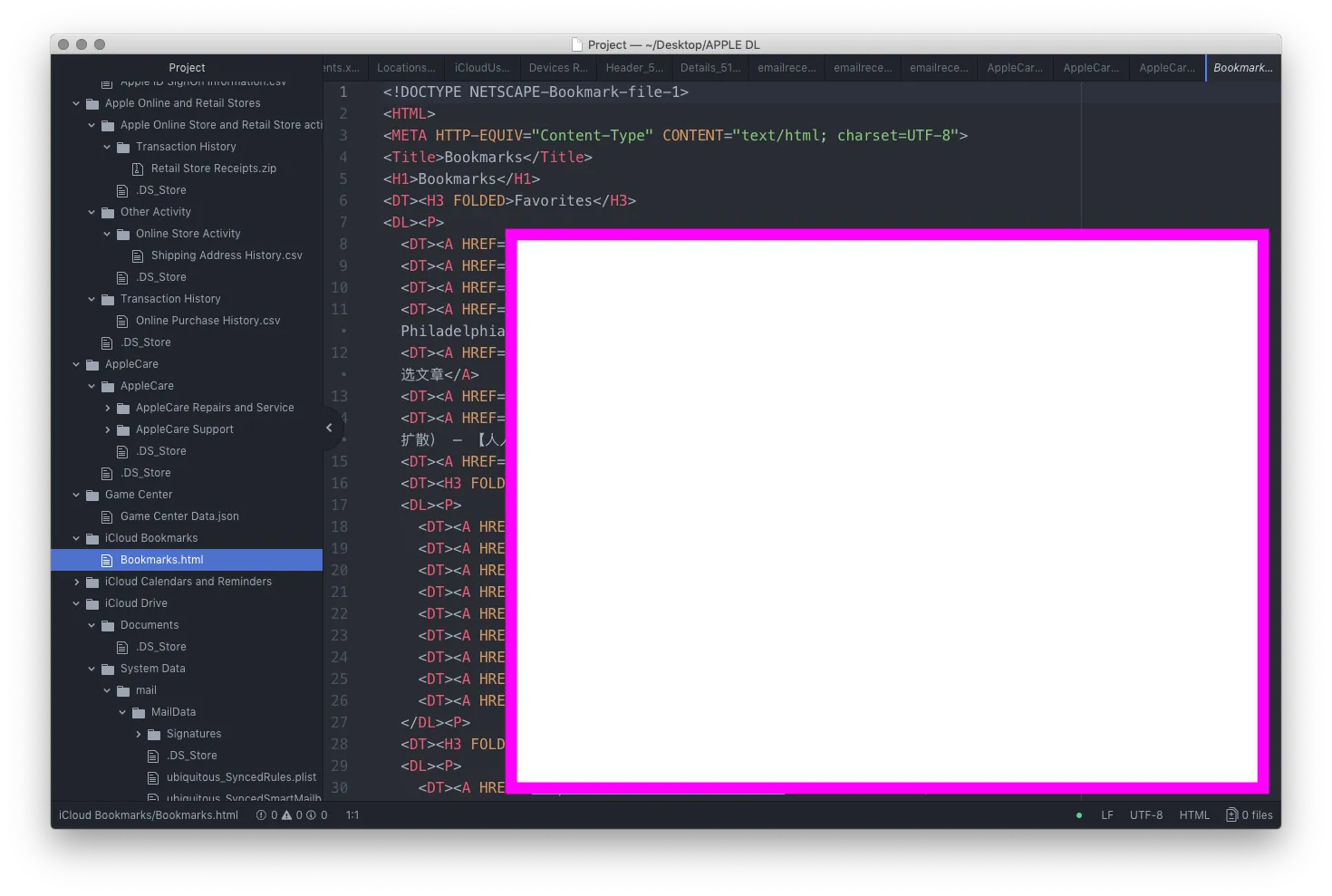Click folder icon of Apple Online Store and Retail Store acti

108,125
